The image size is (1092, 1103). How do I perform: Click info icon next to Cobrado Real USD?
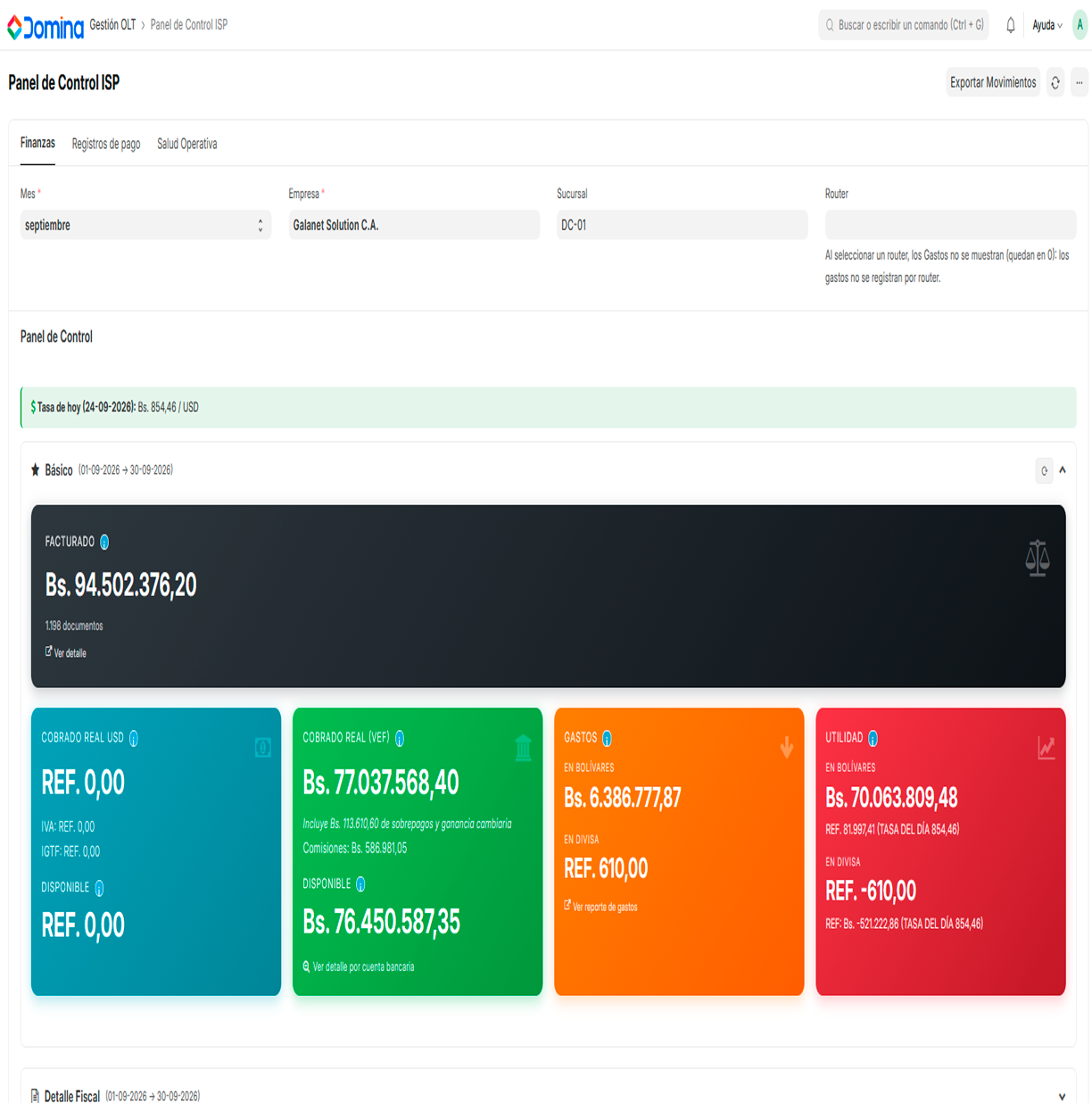(x=134, y=738)
